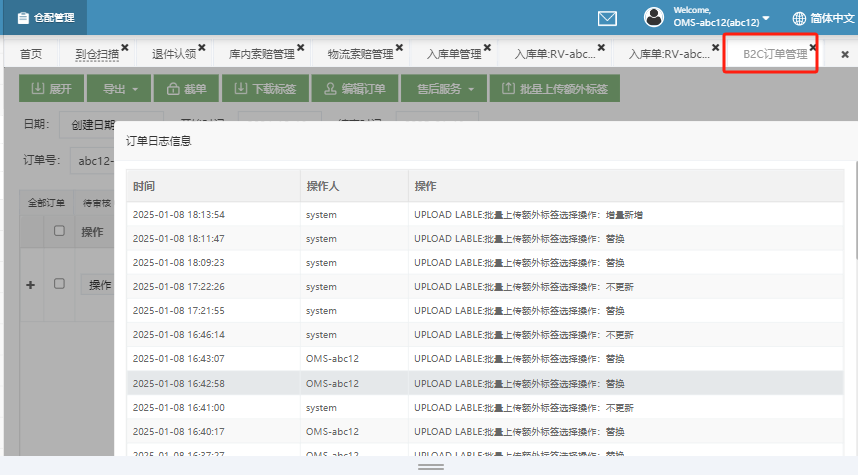
Task: Open the mail envelope icon in header
Action: click(x=607, y=18)
